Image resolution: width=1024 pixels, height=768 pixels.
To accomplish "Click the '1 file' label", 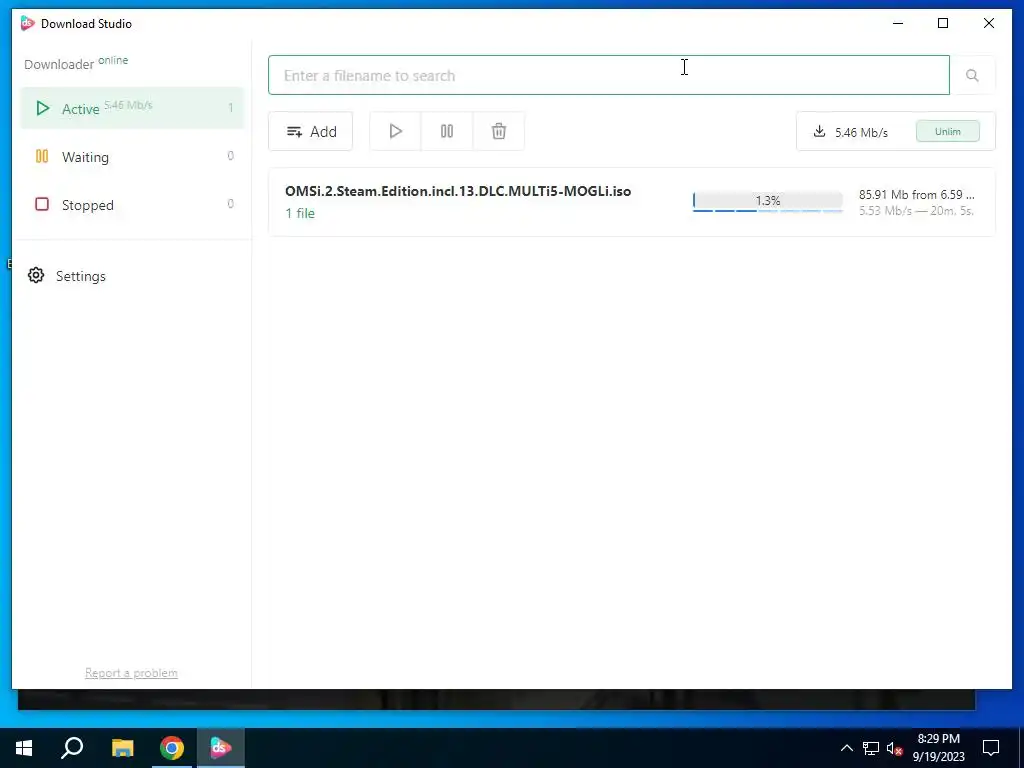I will (x=300, y=214).
